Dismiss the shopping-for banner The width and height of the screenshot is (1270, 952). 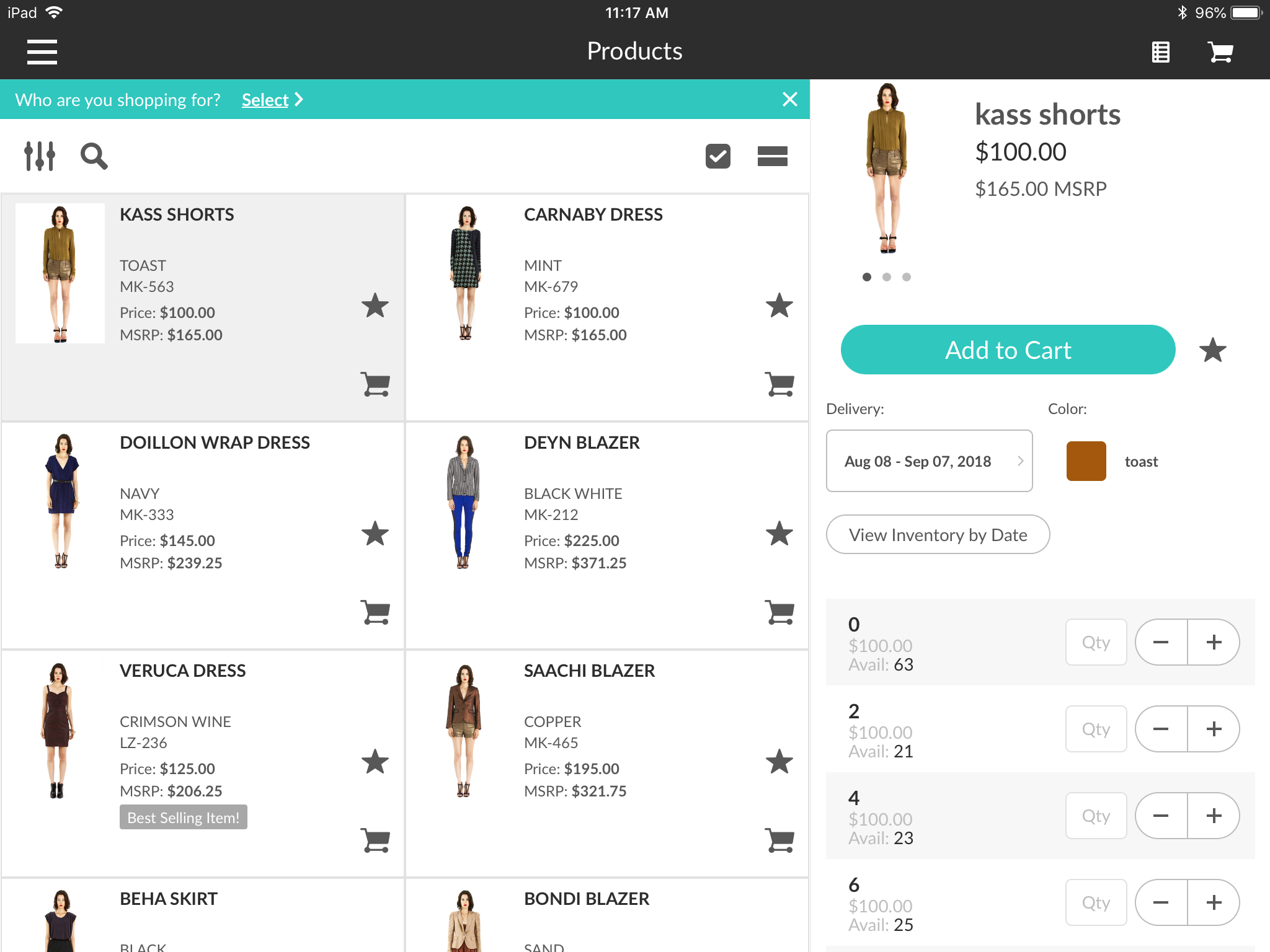[x=790, y=99]
